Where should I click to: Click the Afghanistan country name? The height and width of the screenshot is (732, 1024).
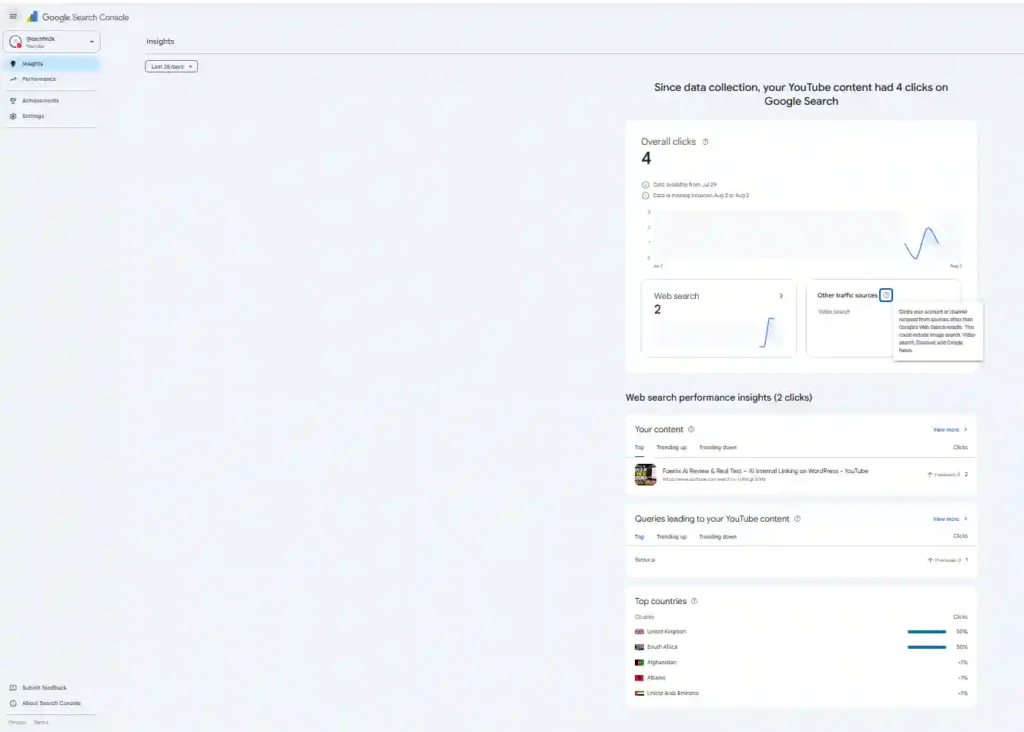click(662, 662)
